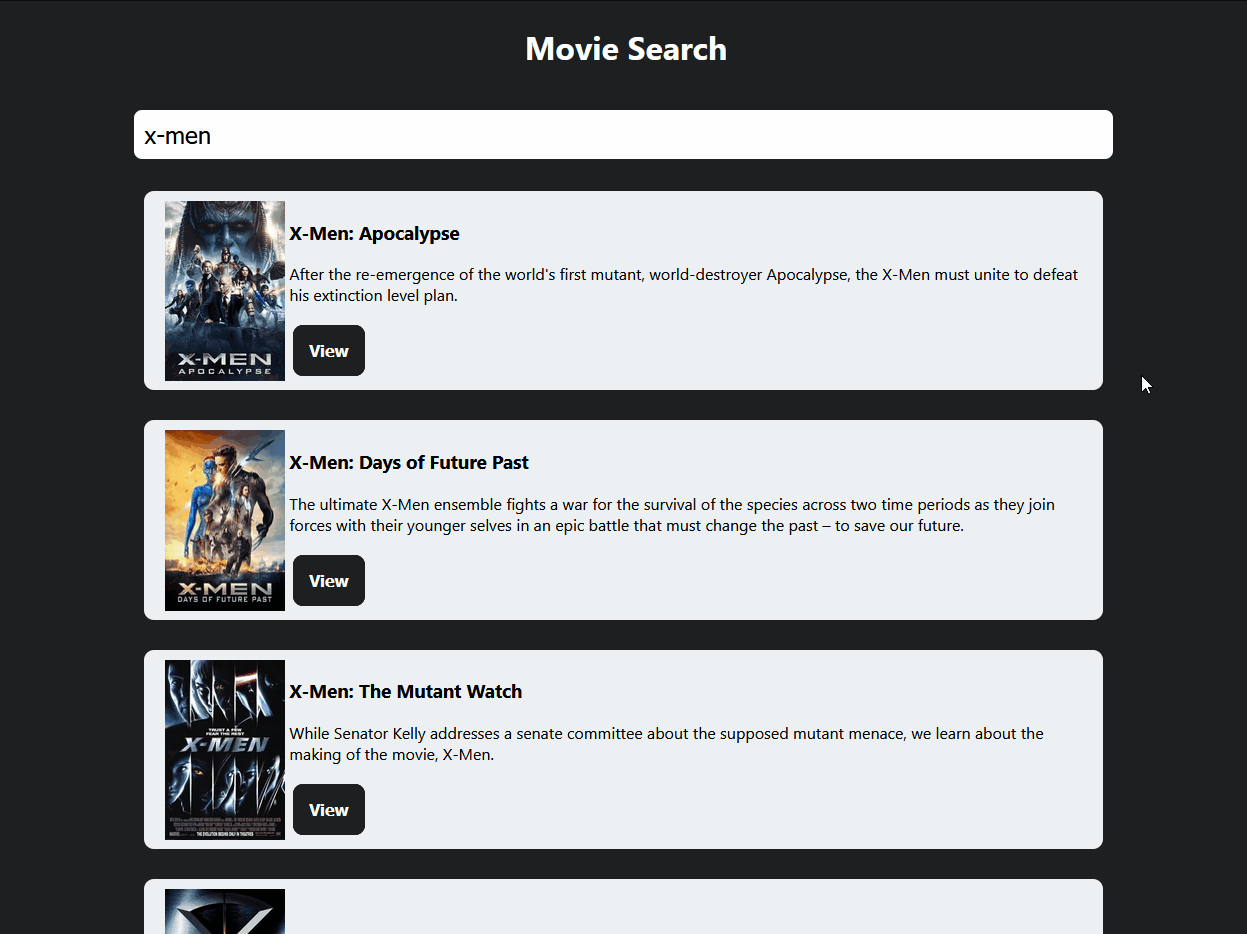The width and height of the screenshot is (1247, 934).
Task: Open the X-Men: Apocalypse poster
Action: tap(225, 291)
